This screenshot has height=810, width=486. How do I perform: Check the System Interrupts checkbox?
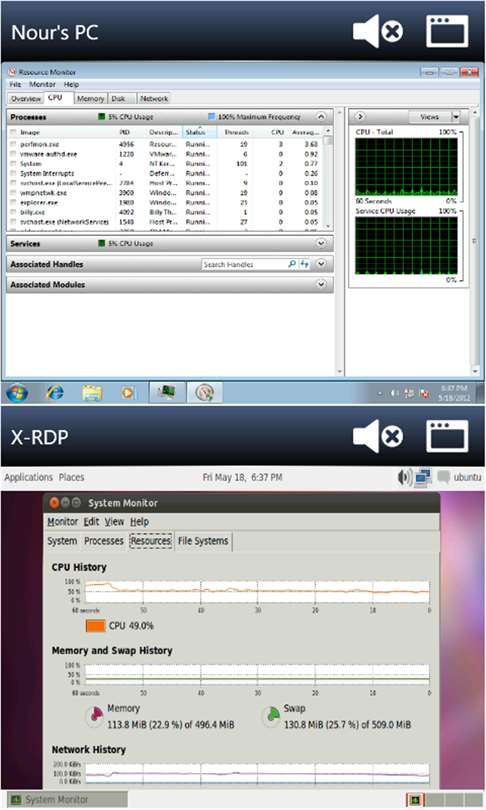(x=12, y=174)
